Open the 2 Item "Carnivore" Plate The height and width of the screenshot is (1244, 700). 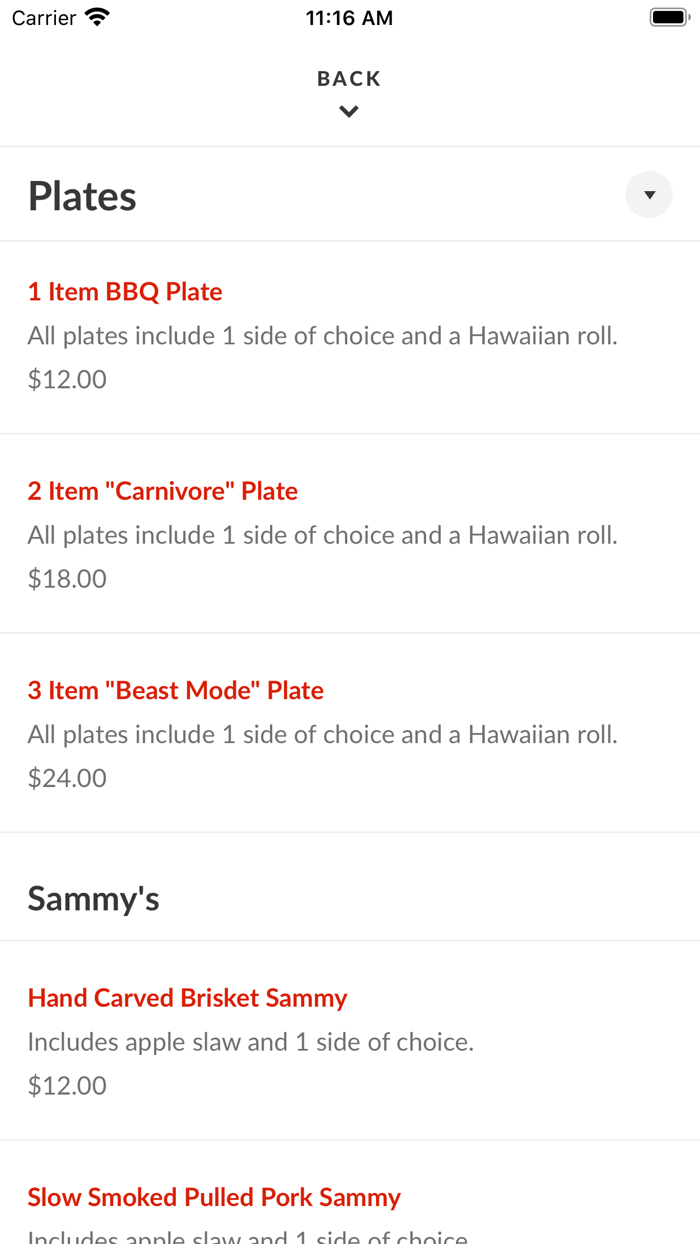(163, 491)
